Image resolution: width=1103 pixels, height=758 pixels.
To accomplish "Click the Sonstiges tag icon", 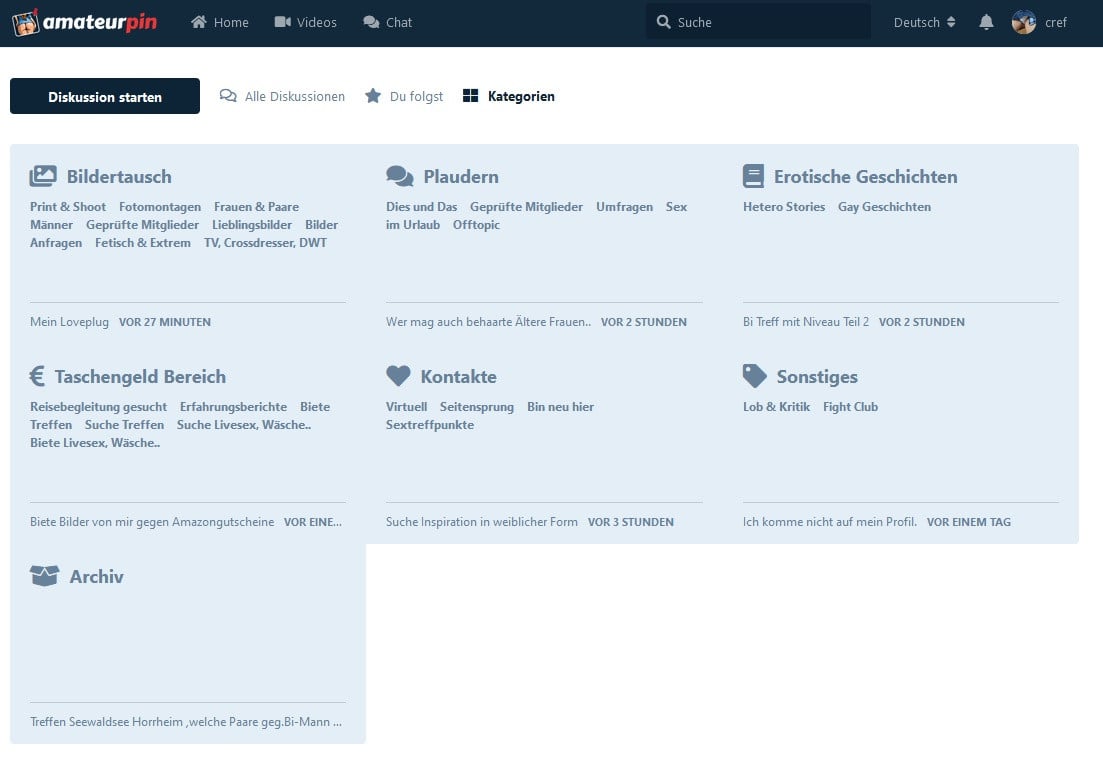I will click(755, 377).
